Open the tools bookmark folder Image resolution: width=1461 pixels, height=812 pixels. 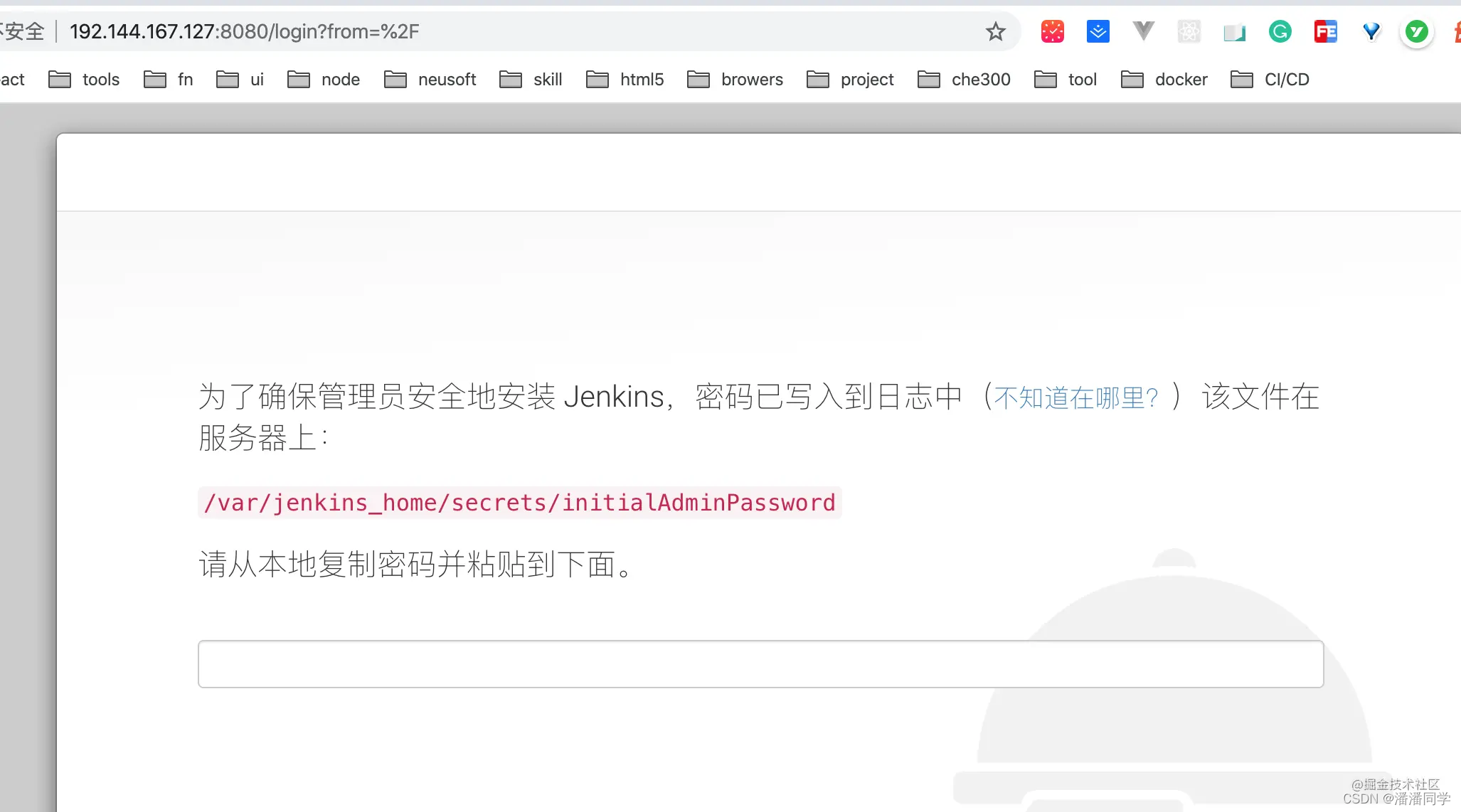(x=84, y=80)
